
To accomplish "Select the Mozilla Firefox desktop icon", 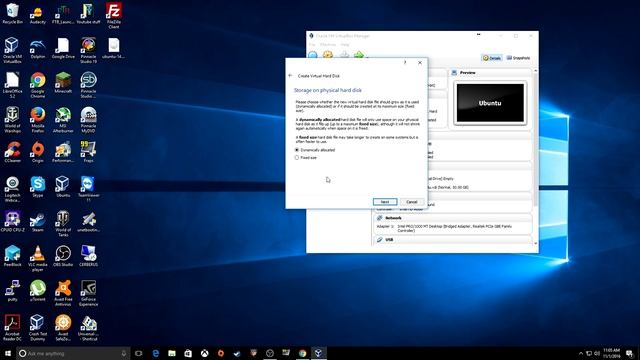I will click(38, 120).
